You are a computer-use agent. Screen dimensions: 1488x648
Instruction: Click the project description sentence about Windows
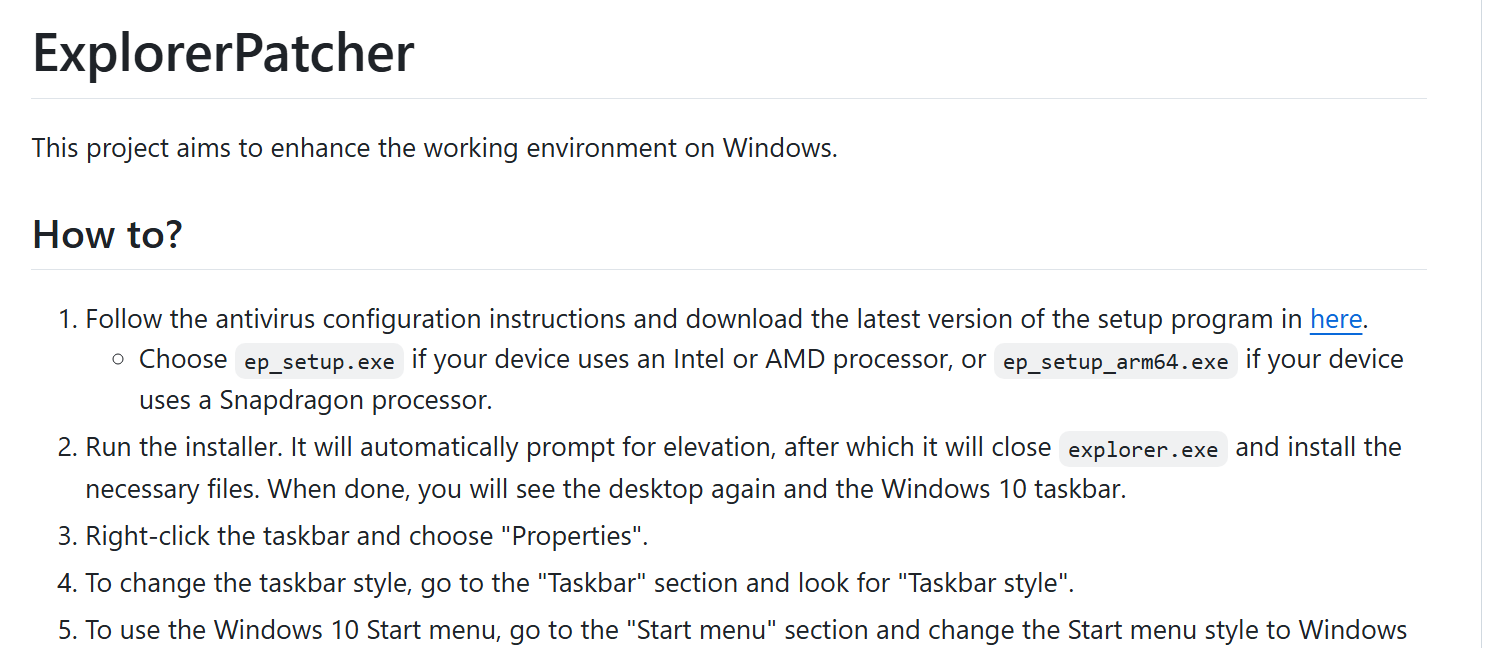434,148
